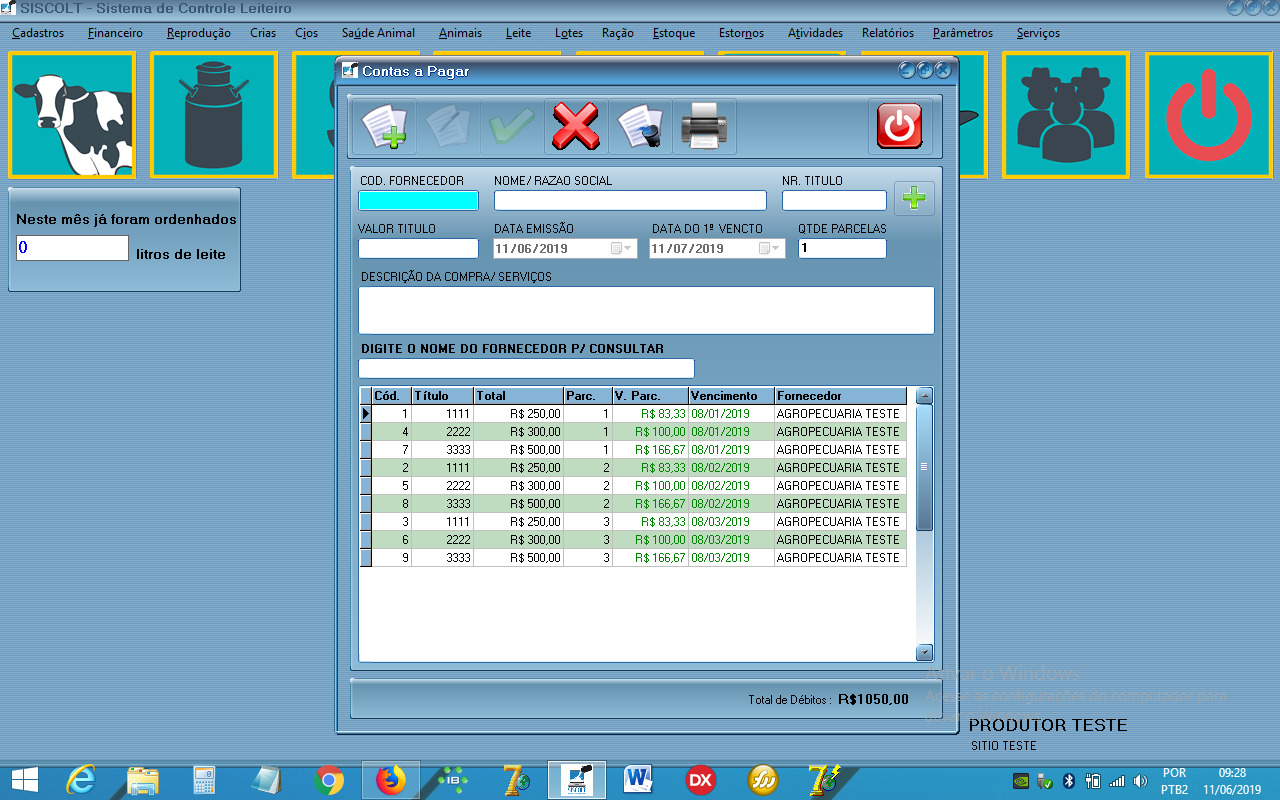The height and width of the screenshot is (800, 1280).
Task: Click 08/03/2019 date in Cód. 9 row
Action: click(720, 558)
